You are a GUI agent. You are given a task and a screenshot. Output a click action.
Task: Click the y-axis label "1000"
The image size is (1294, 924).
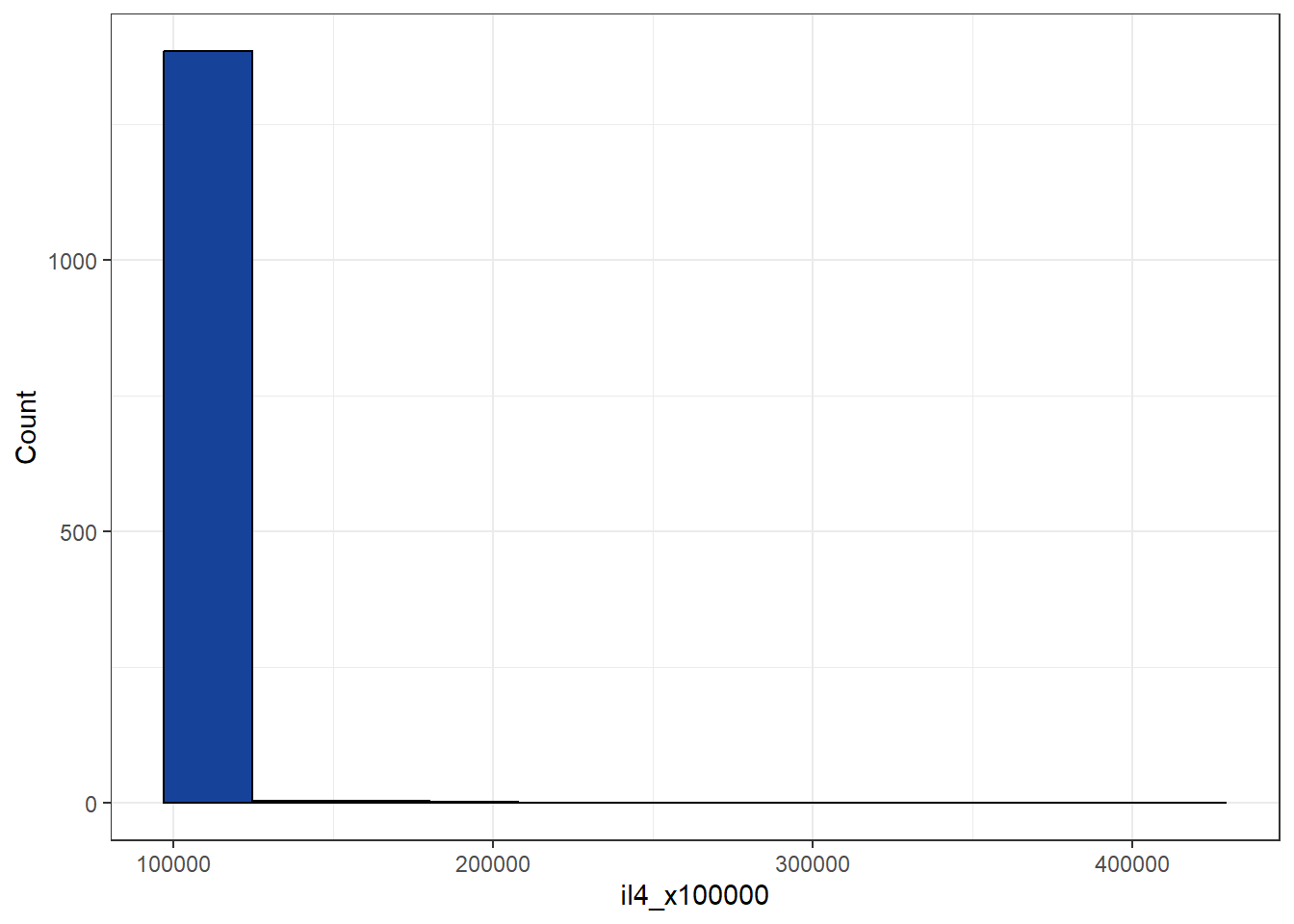pos(72,262)
